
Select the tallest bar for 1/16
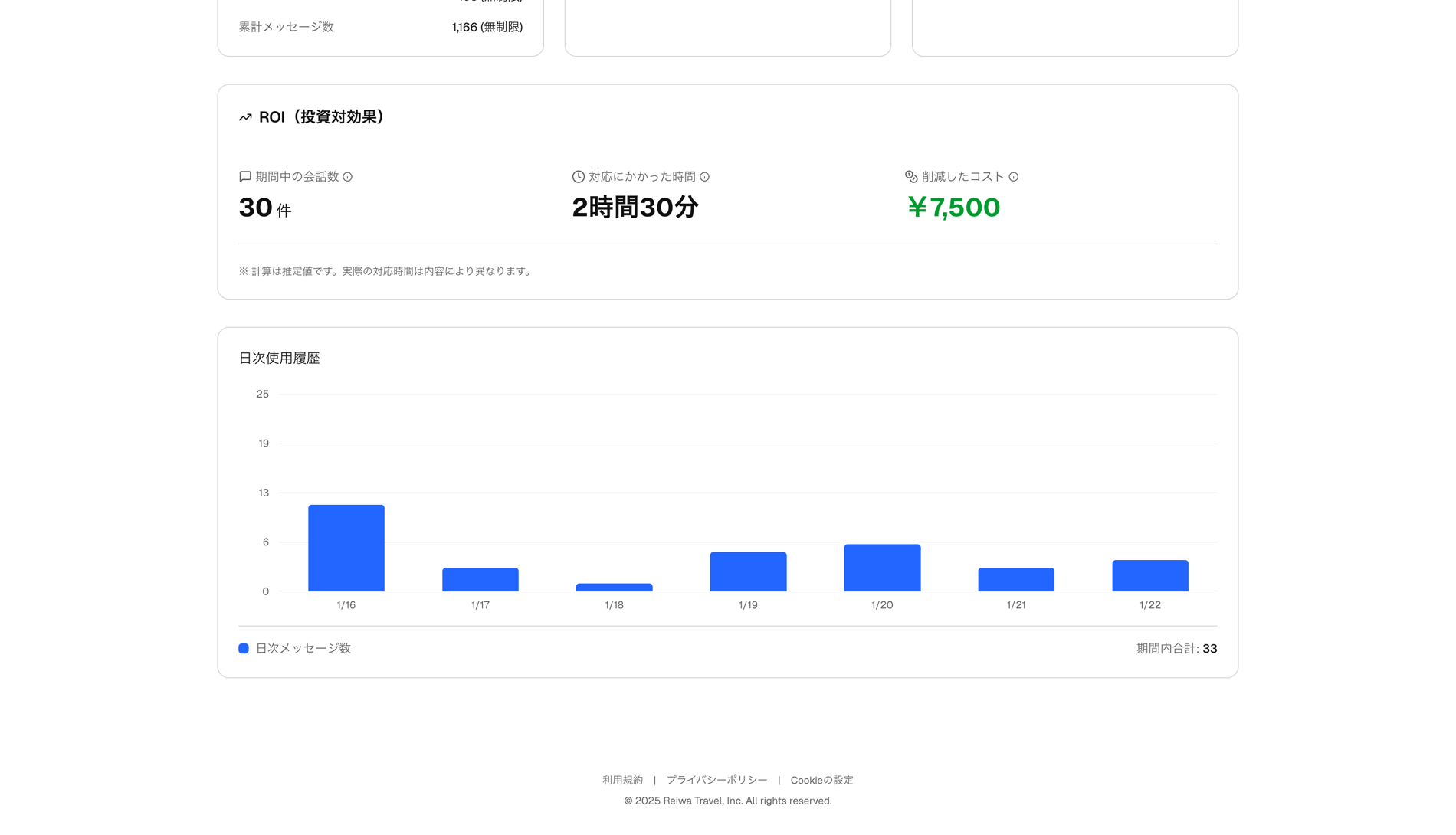pyautogui.click(x=346, y=548)
